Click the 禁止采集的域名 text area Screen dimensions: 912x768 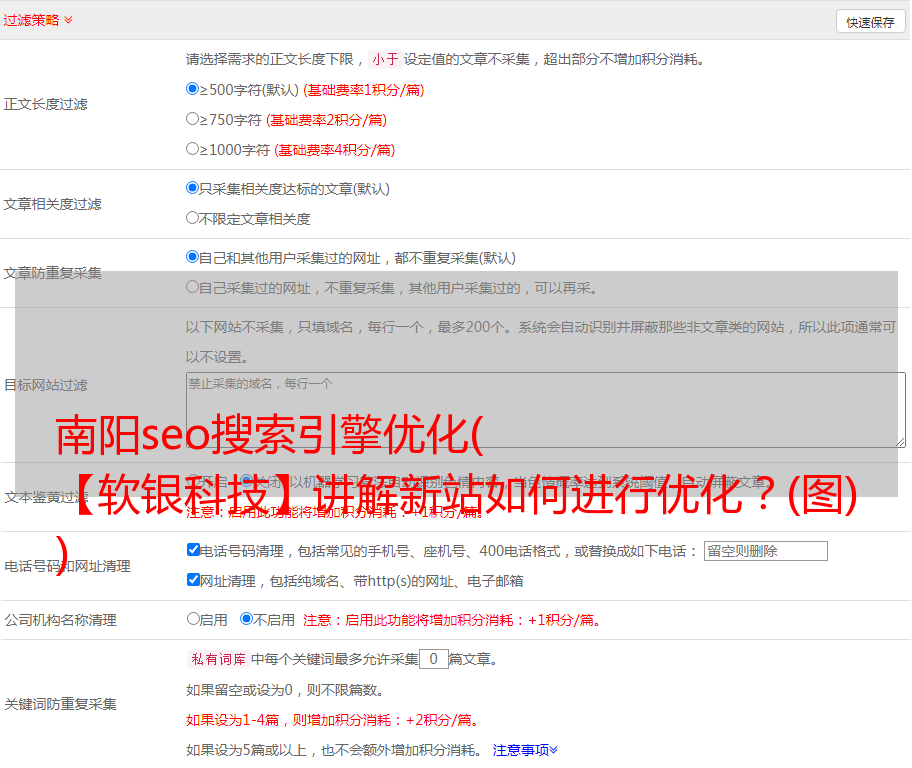(545, 410)
